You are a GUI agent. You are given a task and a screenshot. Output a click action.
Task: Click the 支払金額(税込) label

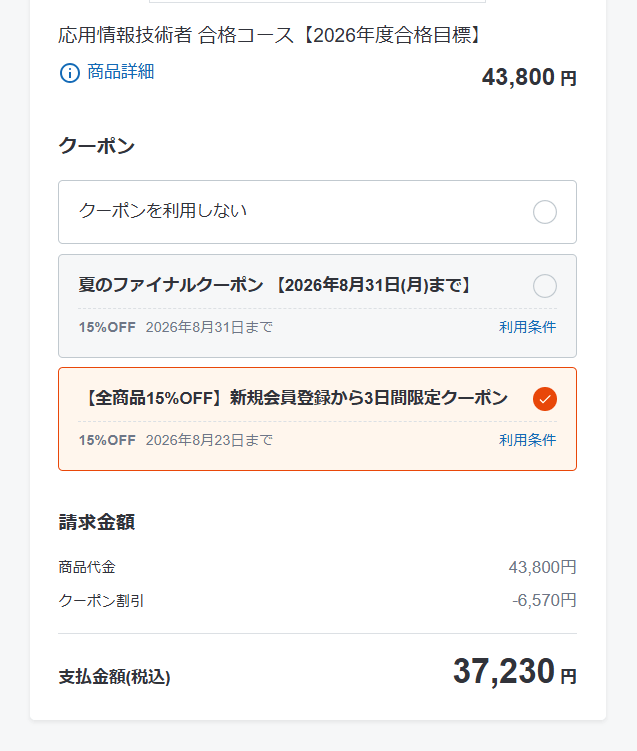coord(114,677)
